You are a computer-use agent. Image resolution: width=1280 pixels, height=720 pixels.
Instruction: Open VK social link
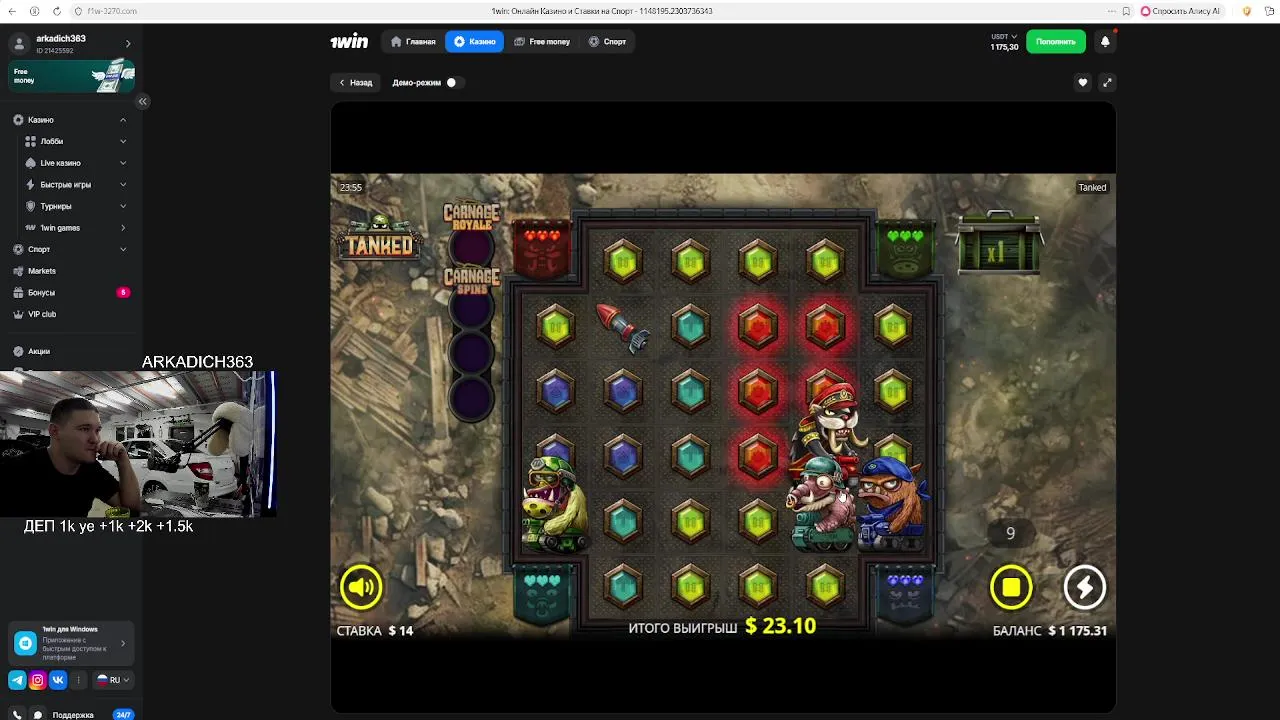pos(57,680)
